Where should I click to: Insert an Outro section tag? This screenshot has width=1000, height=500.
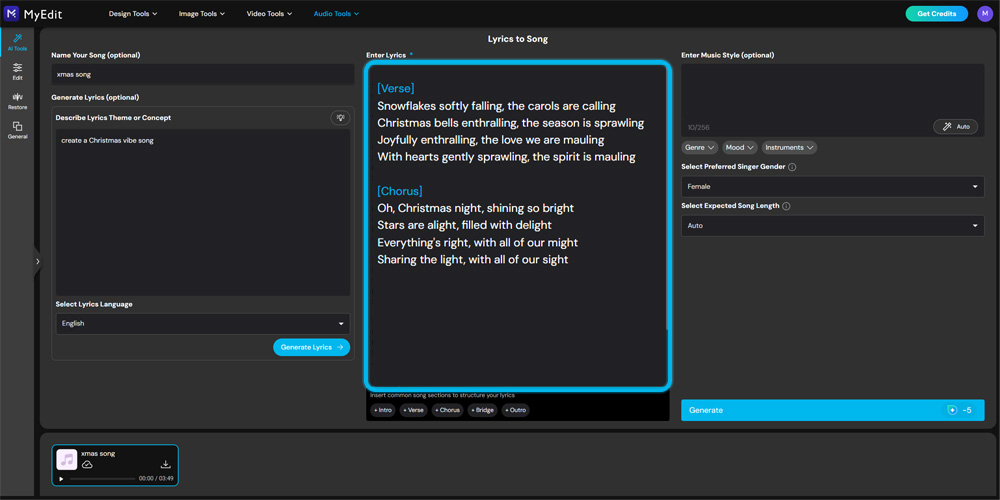[x=515, y=410]
